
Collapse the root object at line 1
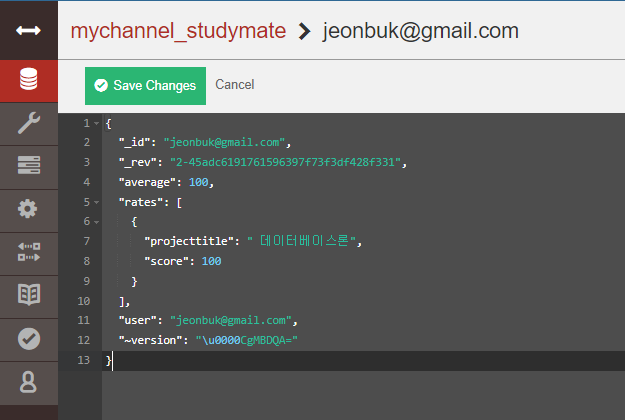pos(96,124)
